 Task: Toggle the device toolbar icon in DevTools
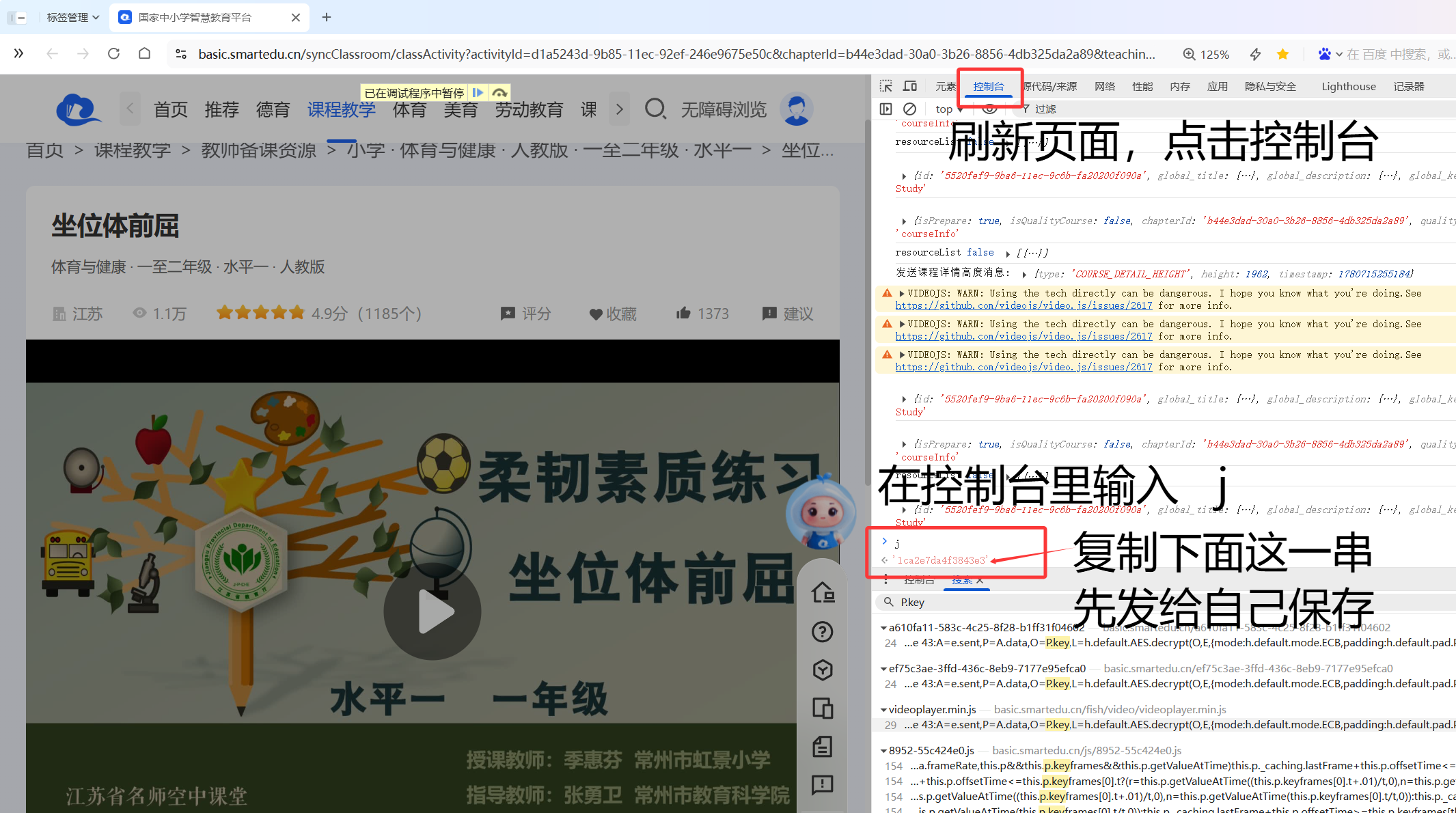click(910, 86)
